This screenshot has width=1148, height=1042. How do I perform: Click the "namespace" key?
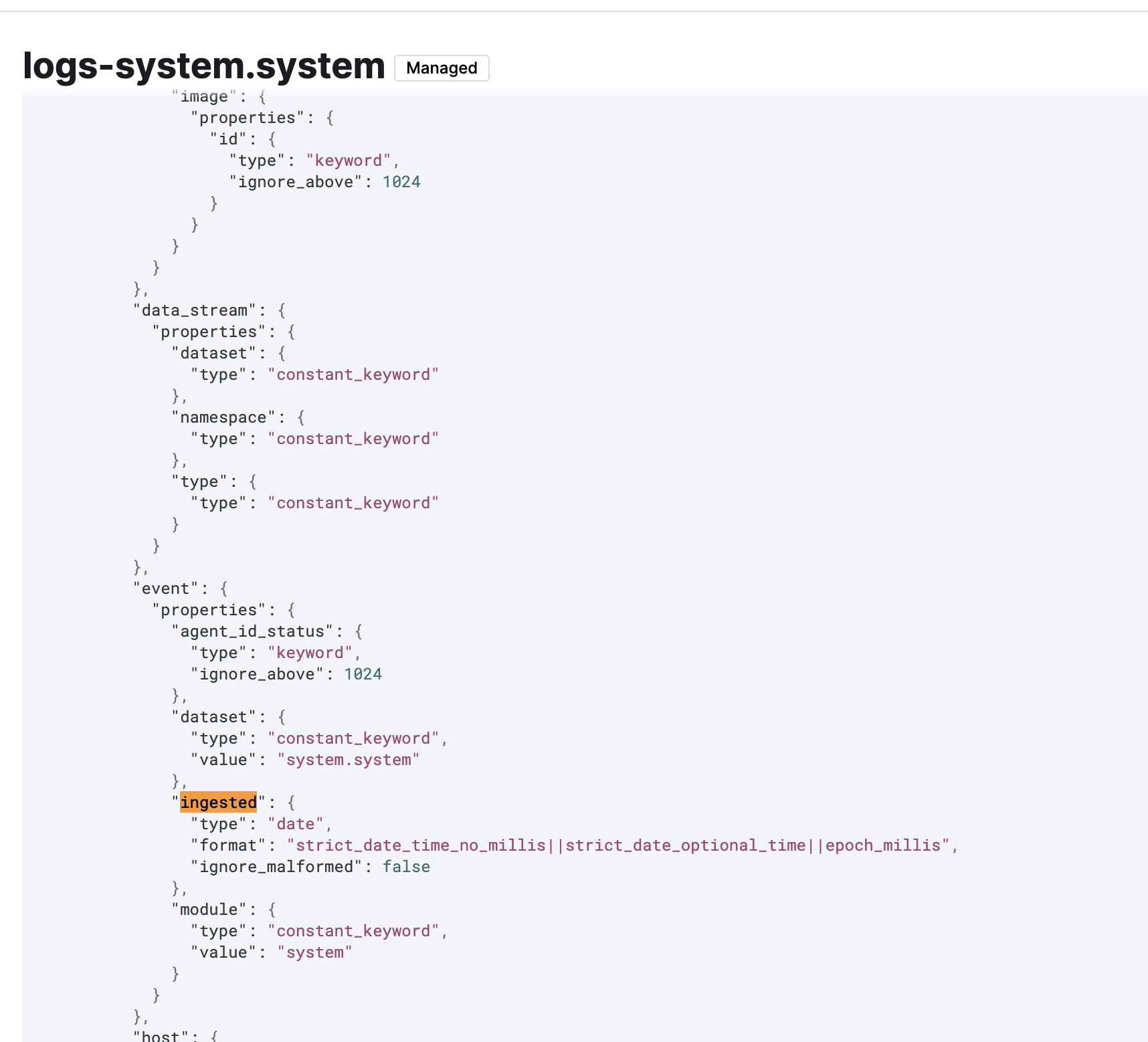[x=223, y=417]
